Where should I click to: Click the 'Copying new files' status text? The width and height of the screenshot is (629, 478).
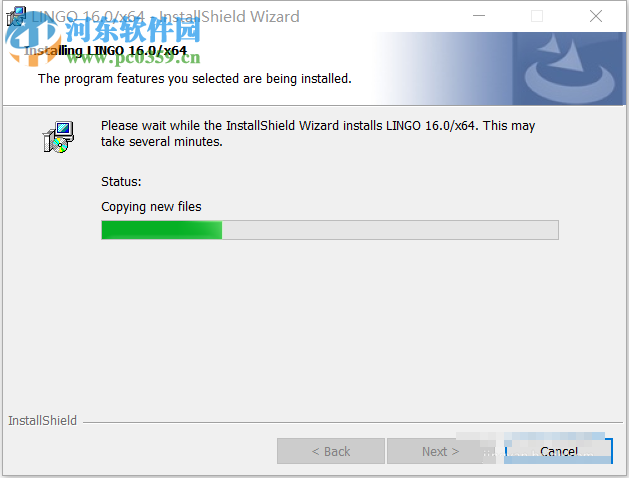pos(151,207)
